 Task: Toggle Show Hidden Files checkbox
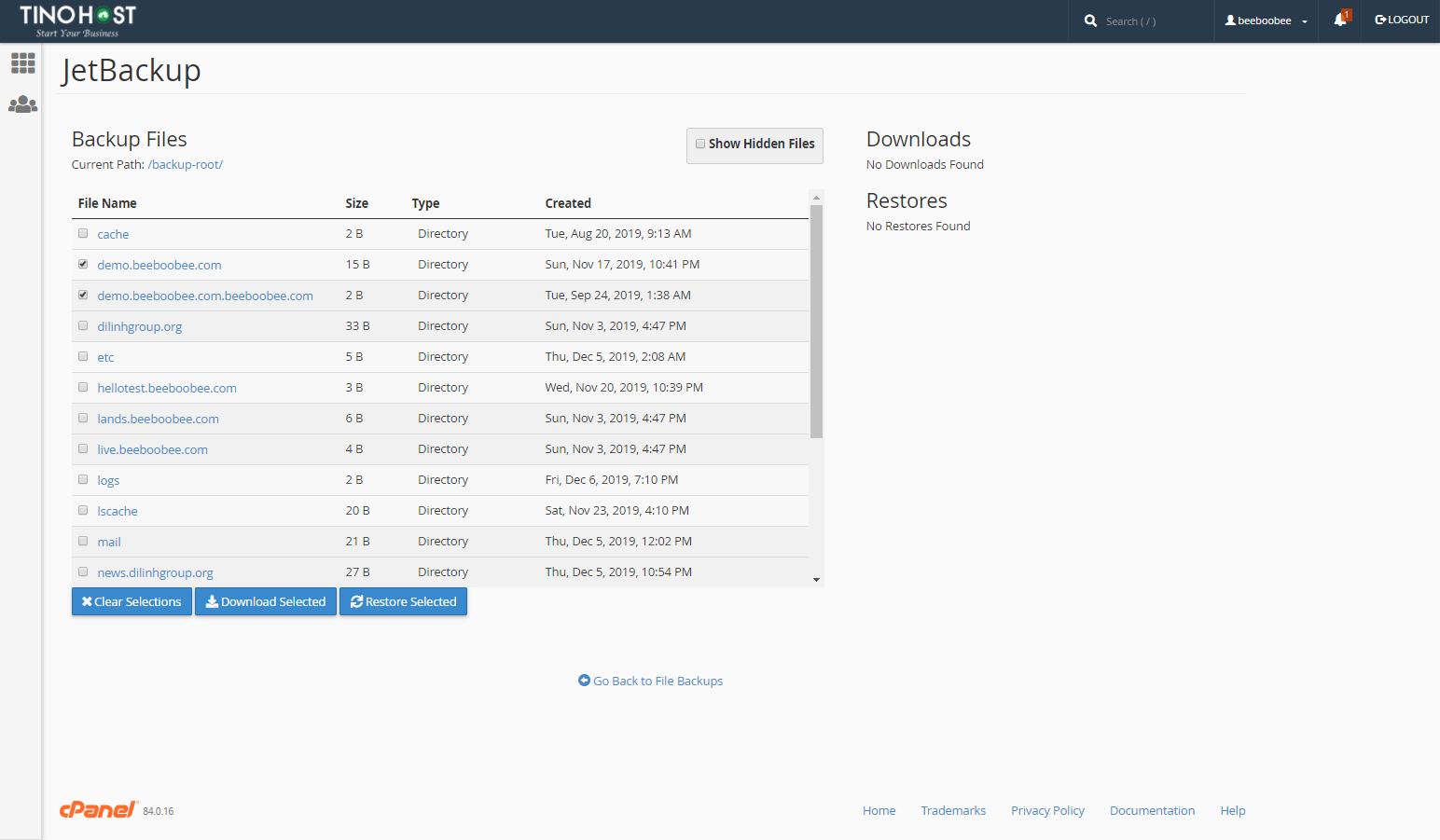click(700, 144)
